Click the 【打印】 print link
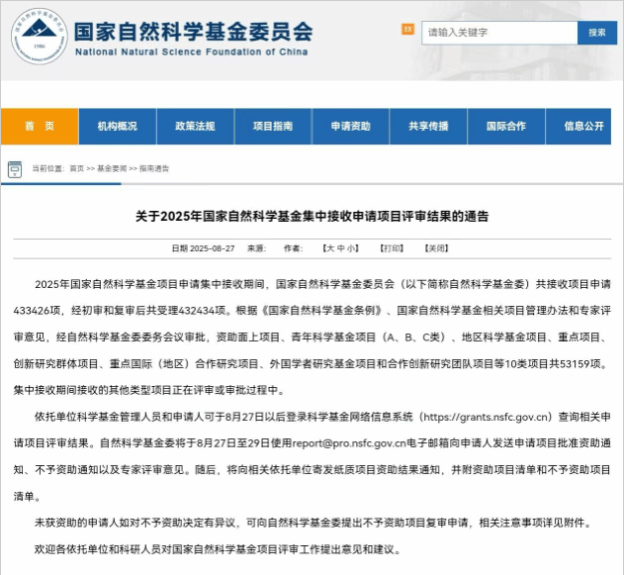 click(x=393, y=247)
